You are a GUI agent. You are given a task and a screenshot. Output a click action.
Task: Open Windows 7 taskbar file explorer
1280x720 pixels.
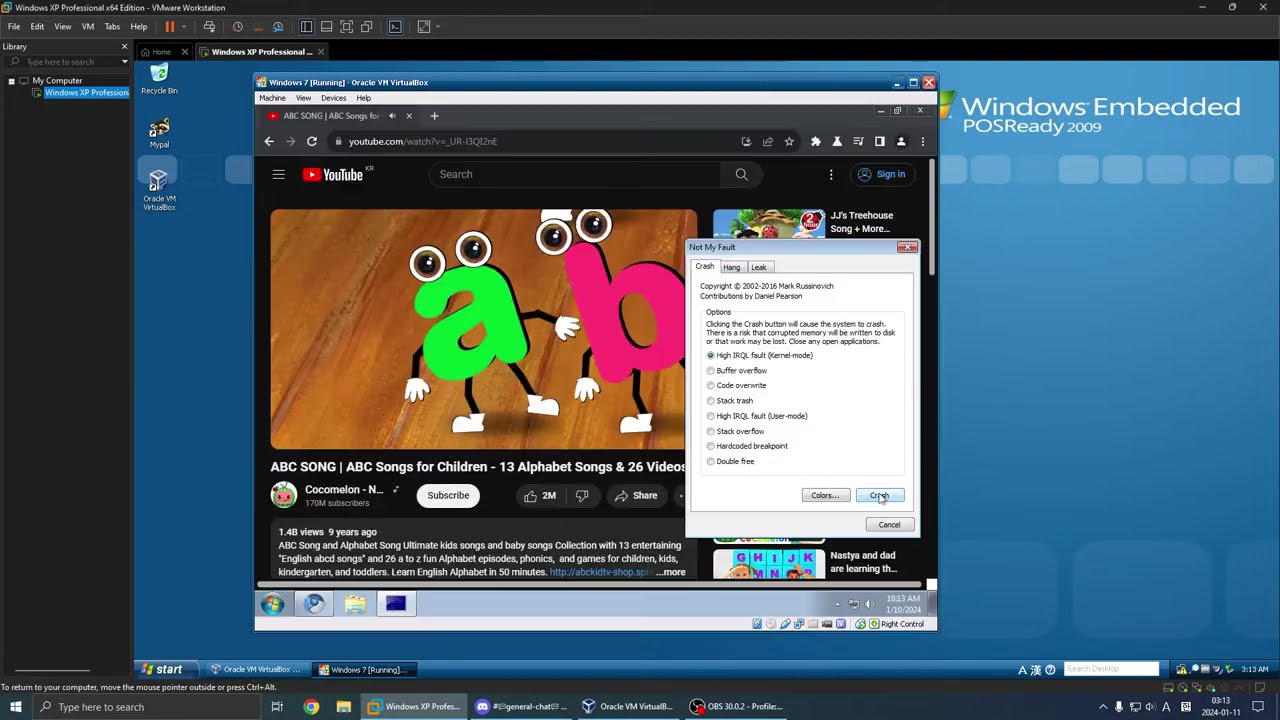pyautogui.click(x=355, y=604)
